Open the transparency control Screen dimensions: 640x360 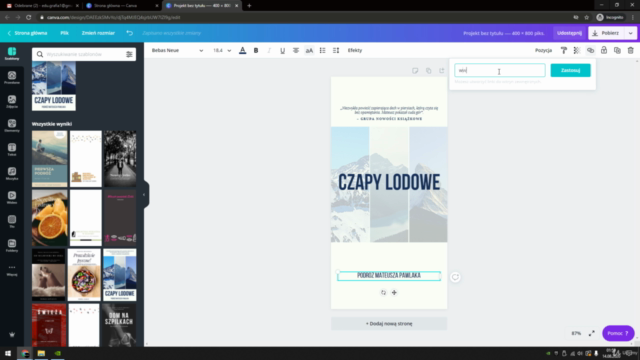577,50
